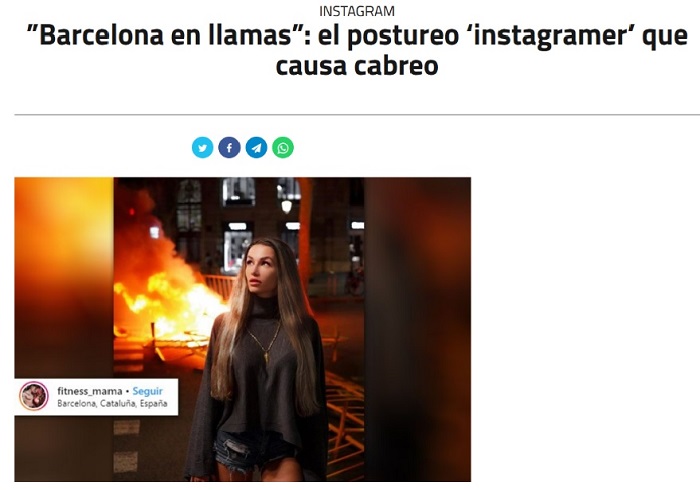Share the article on Facebook

pyautogui.click(x=229, y=148)
